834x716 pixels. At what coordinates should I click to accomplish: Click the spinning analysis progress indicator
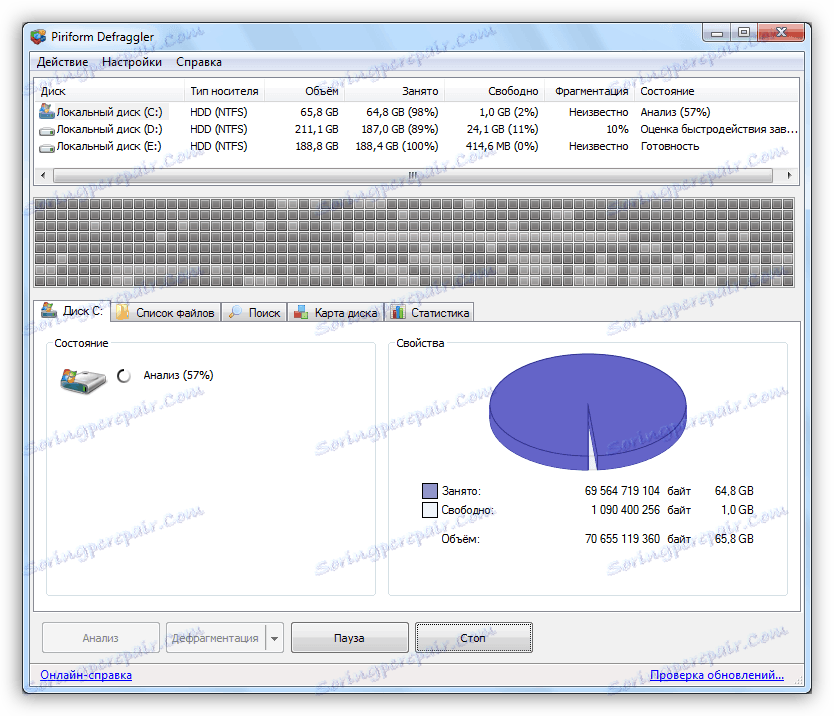(x=124, y=376)
